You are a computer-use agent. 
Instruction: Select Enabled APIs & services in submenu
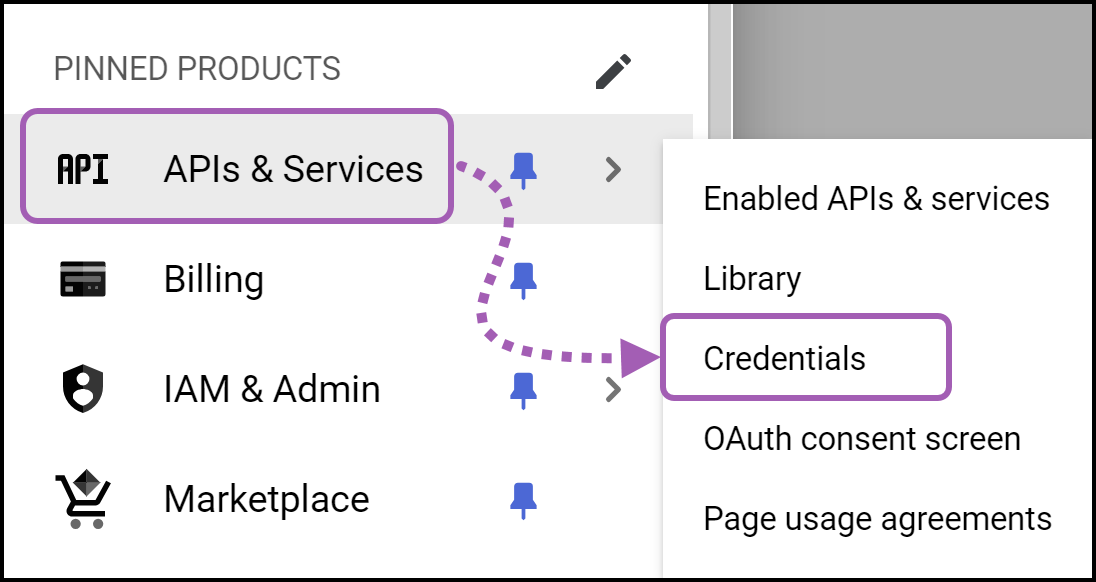(876, 198)
